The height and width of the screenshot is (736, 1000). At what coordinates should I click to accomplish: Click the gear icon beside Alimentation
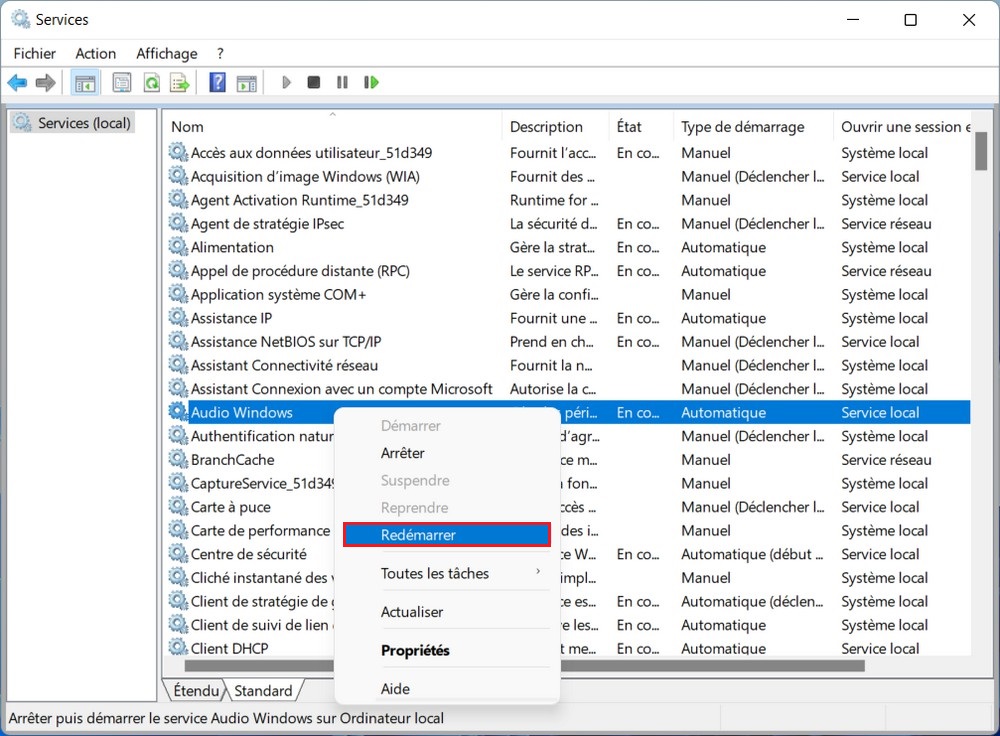click(x=178, y=247)
